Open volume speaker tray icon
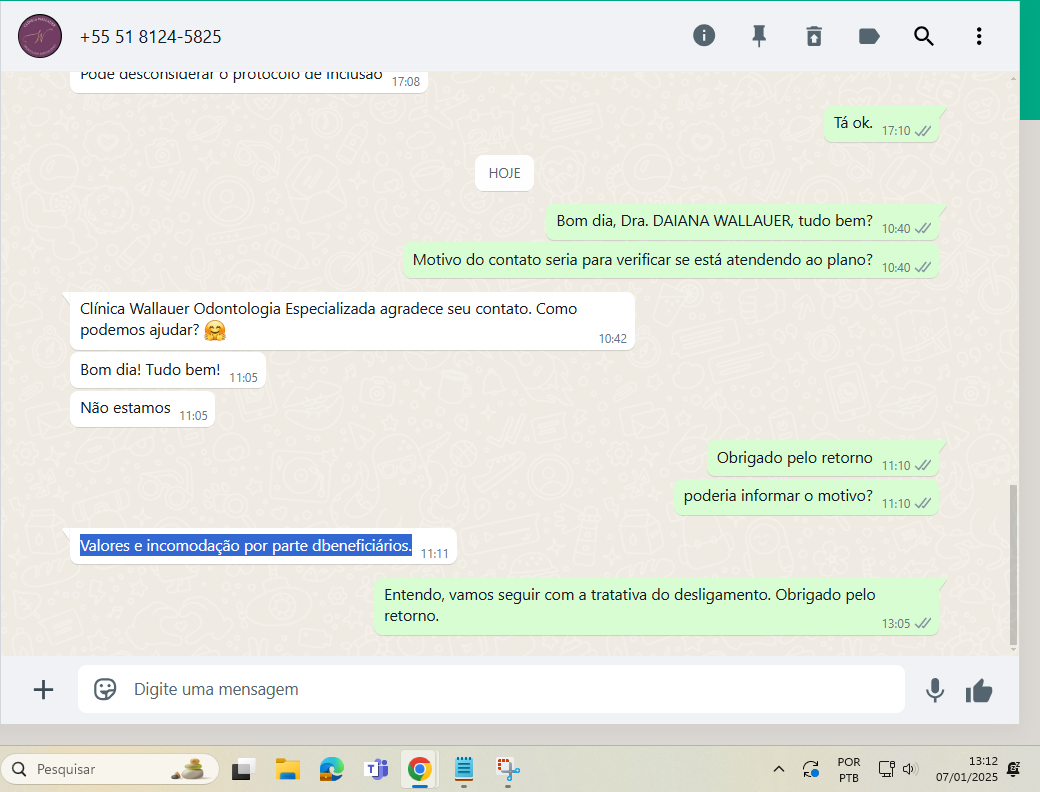The height and width of the screenshot is (792, 1040). pyautogui.click(x=909, y=769)
